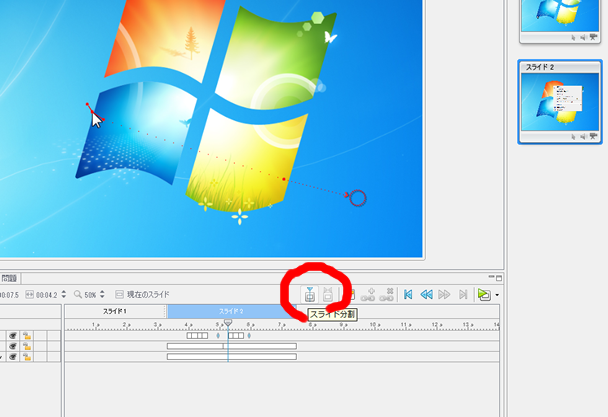Toggle visibility eye on first timeline track

13,336
